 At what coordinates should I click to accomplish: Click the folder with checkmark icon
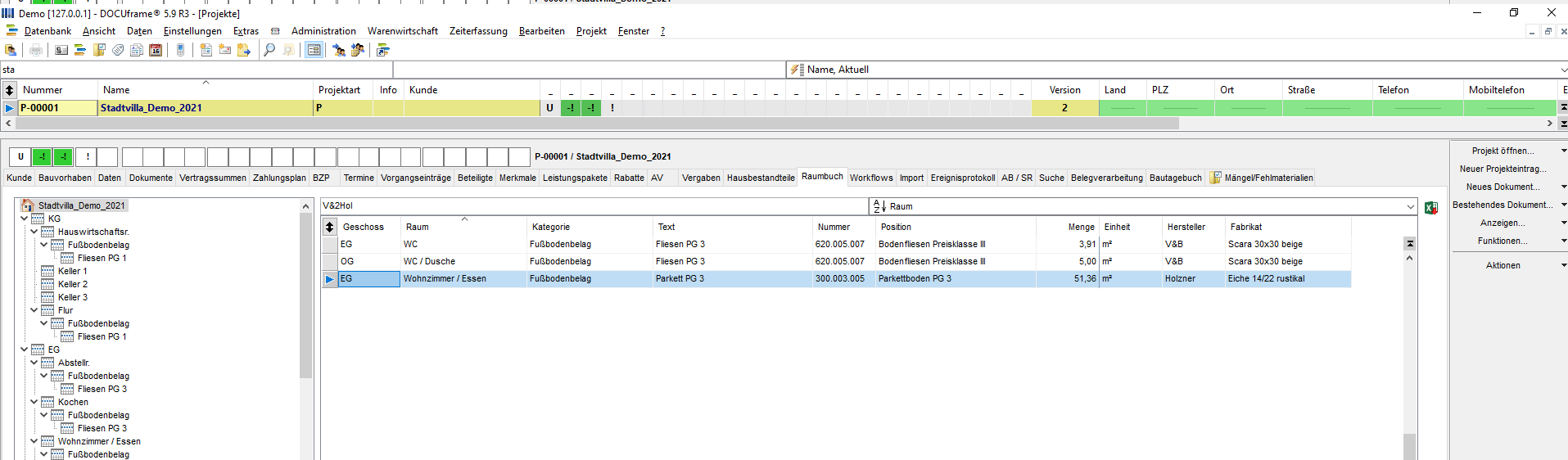tap(99, 50)
